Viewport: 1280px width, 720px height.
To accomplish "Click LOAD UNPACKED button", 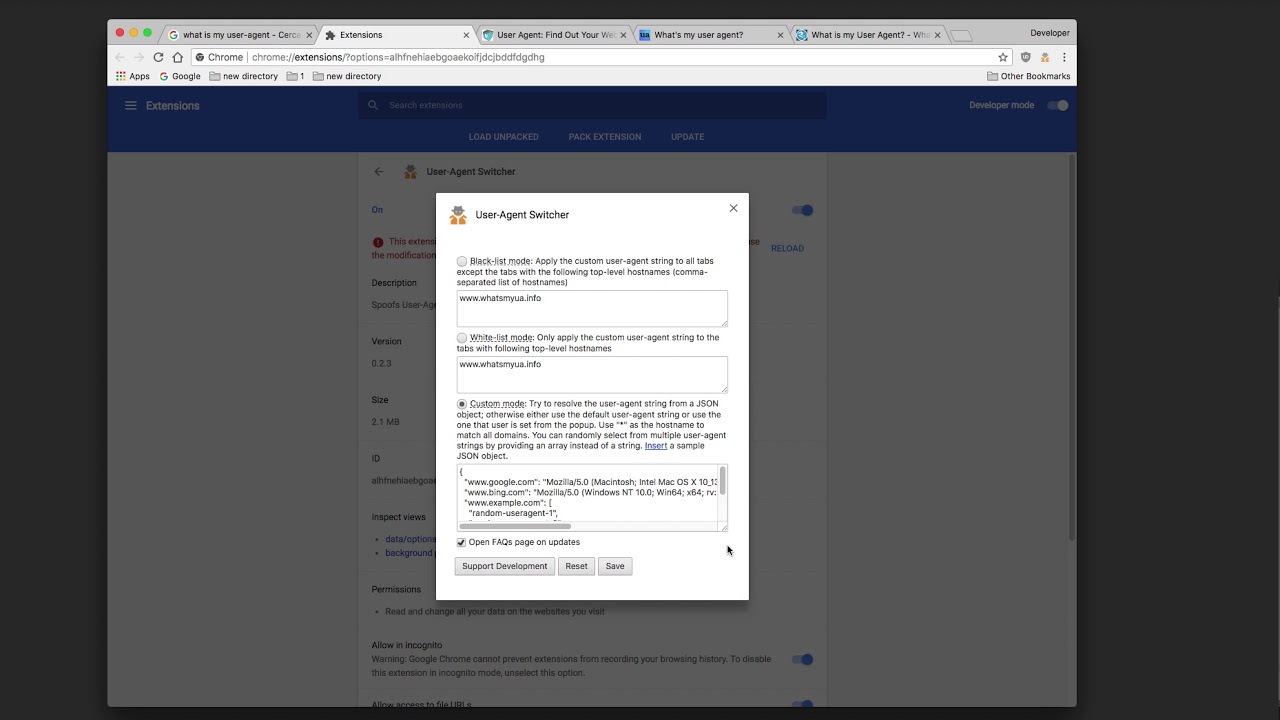I will point(504,137).
